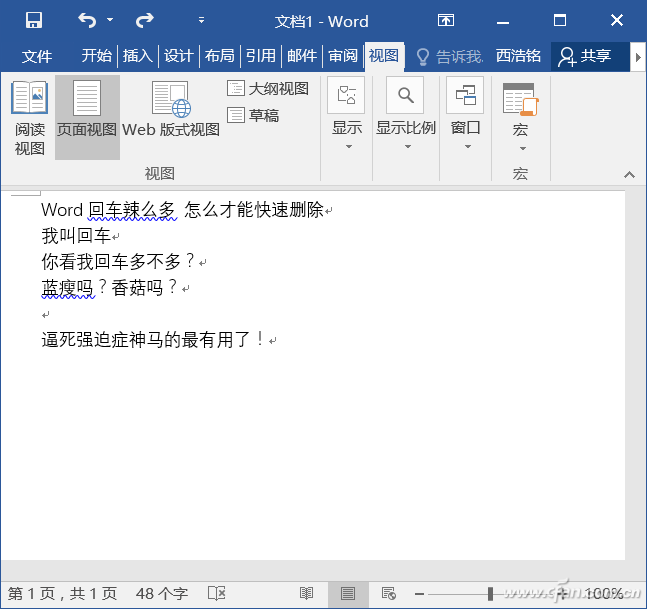Click the spelling check icon in status bar
The width and height of the screenshot is (647, 609).
click(216, 593)
